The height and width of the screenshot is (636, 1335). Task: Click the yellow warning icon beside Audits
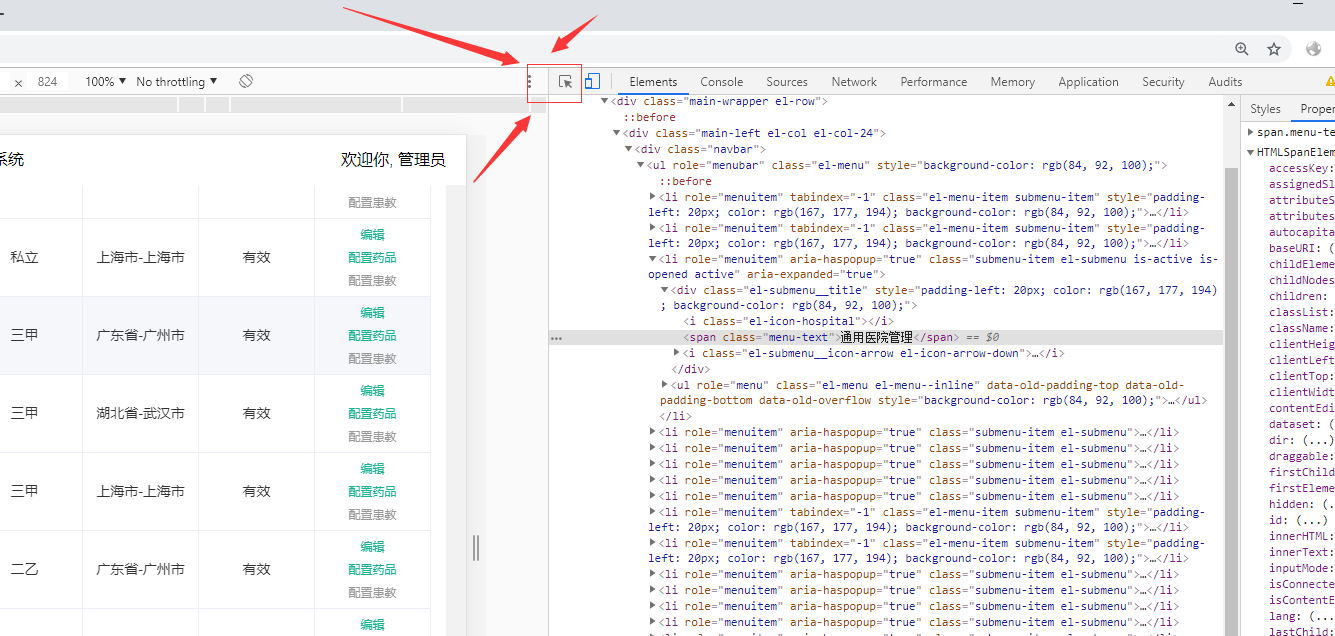[1328, 81]
